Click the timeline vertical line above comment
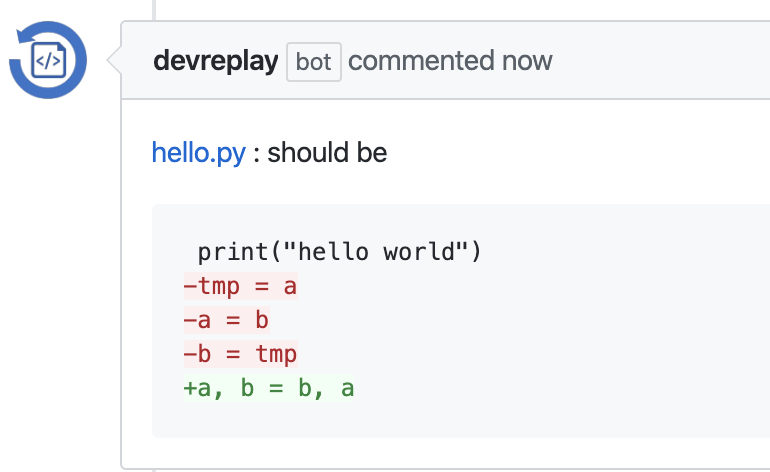The image size is (770, 472). coord(154,10)
